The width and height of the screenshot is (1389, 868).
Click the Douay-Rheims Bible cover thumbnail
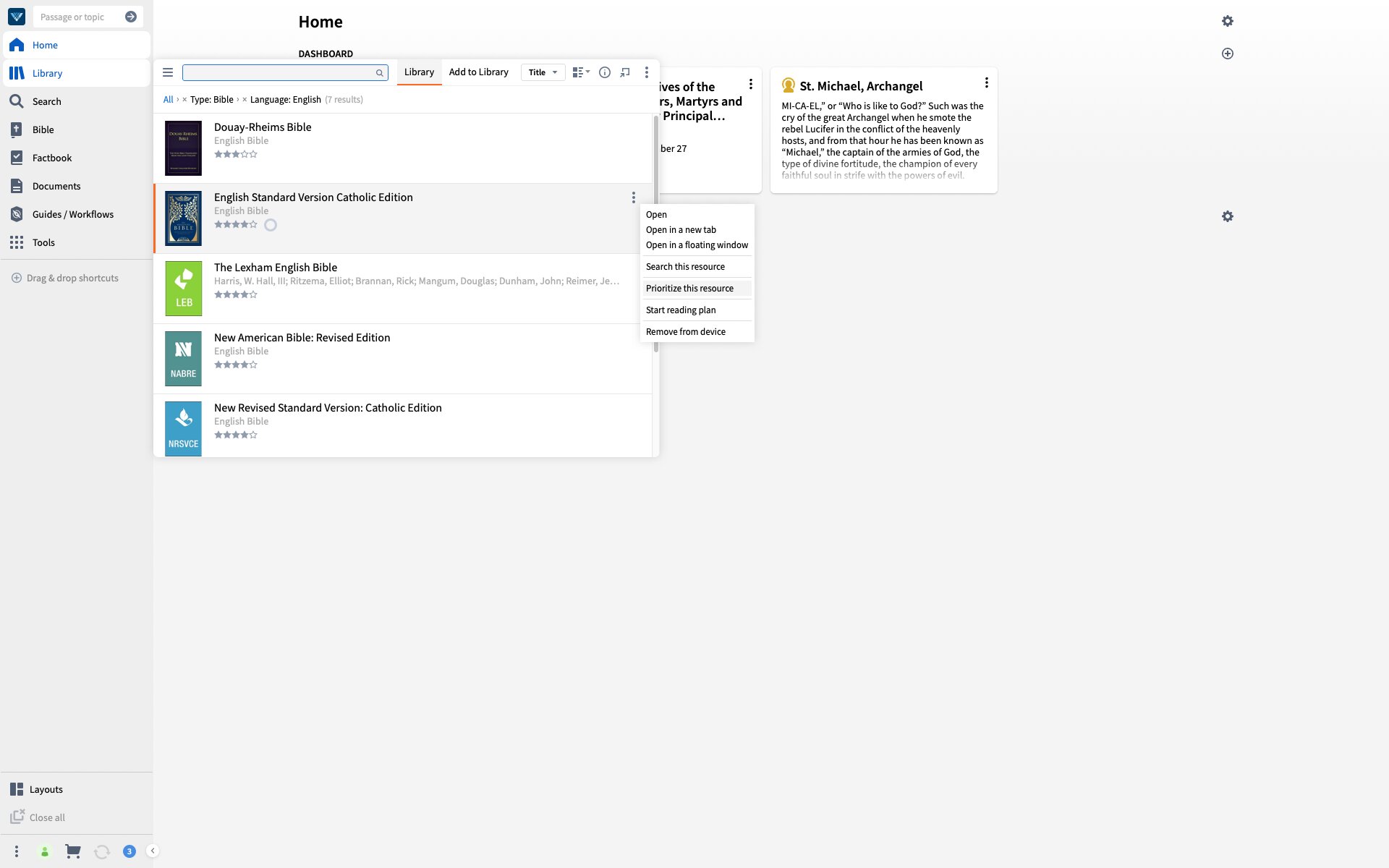183,148
